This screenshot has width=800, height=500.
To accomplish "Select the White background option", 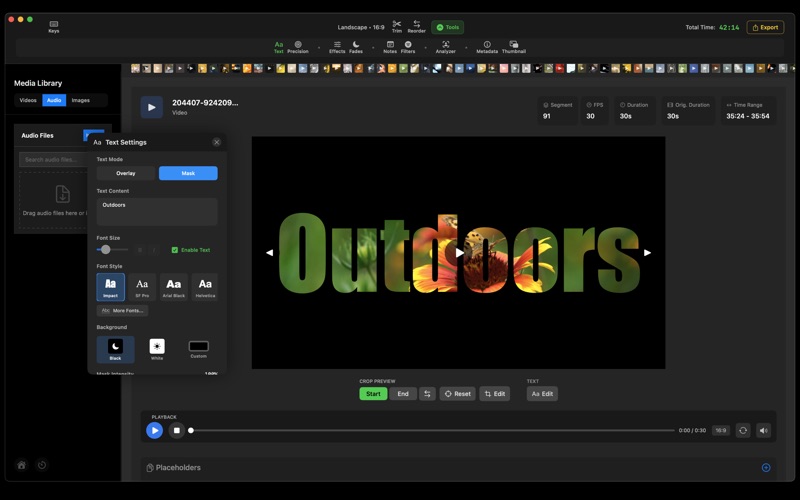I will click(157, 349).
